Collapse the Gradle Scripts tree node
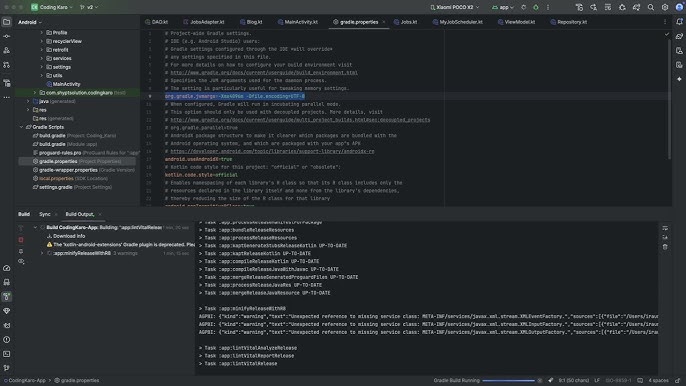686x386 pixels. pyautogui.click(x=21, y=127)
